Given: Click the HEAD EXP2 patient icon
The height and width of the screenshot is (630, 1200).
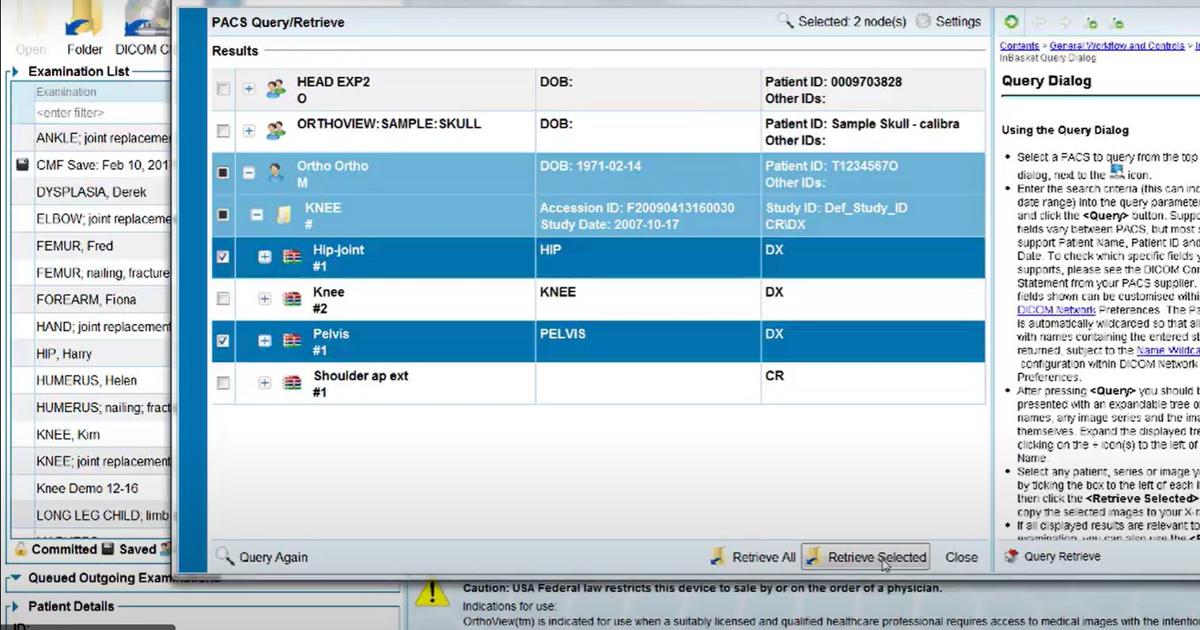Looking at the screenshot, I should pyautogui.click(x=275, y=90).
